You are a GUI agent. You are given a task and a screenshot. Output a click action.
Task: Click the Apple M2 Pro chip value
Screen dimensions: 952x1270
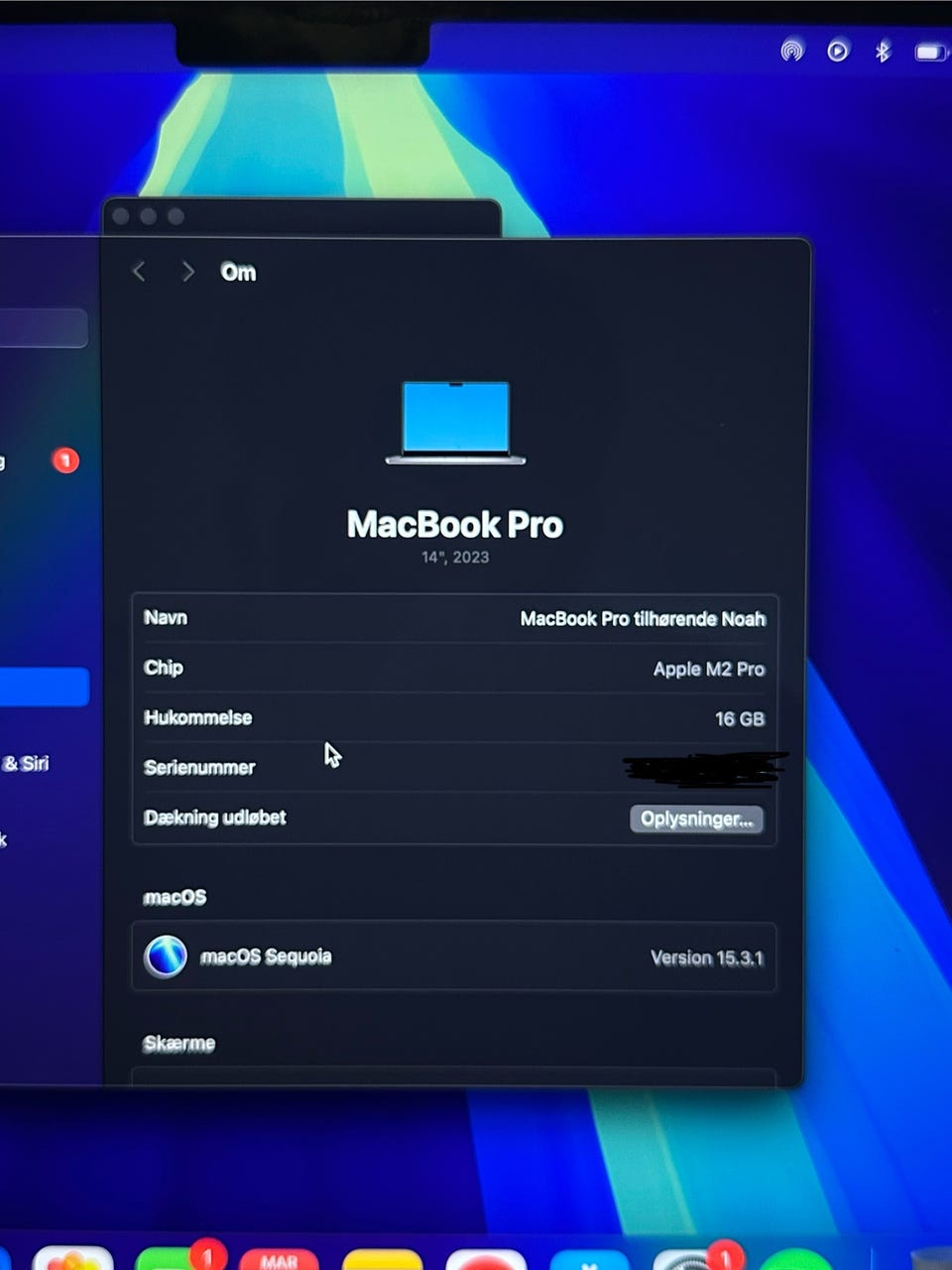point(709,669)
